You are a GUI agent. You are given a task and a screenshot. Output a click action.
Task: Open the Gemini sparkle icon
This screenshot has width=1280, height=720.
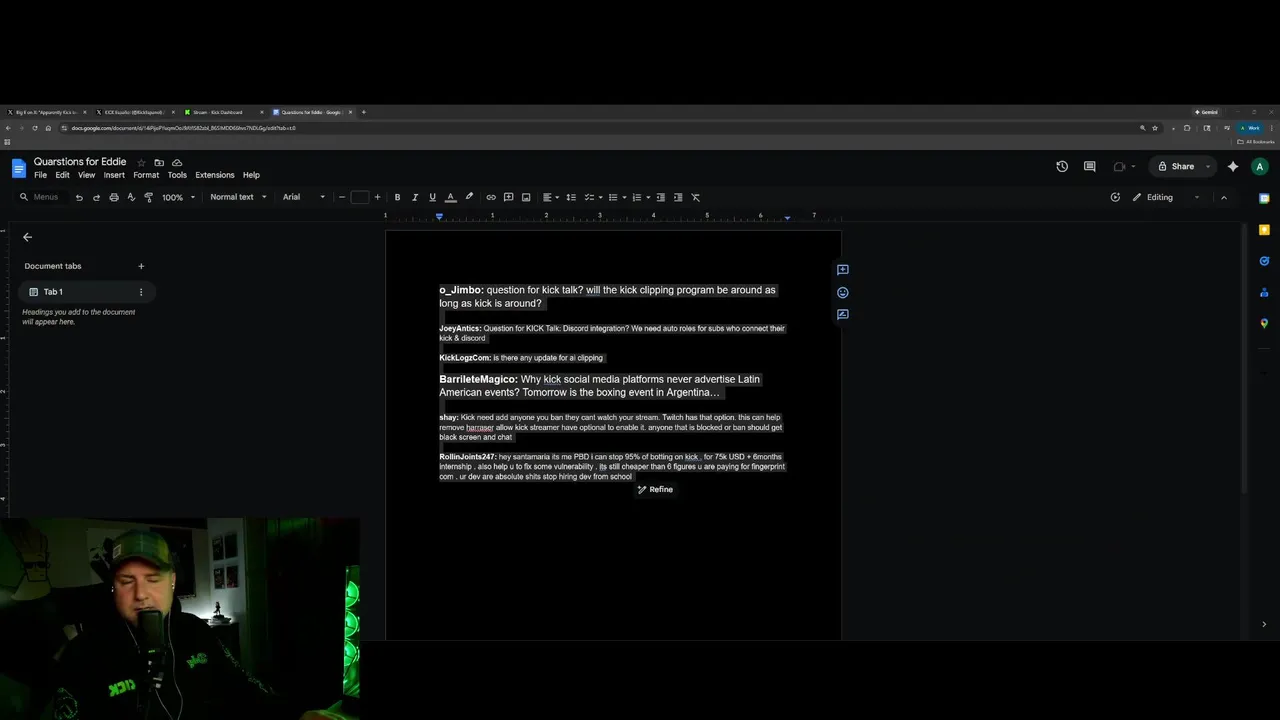tap(1233, 167)
